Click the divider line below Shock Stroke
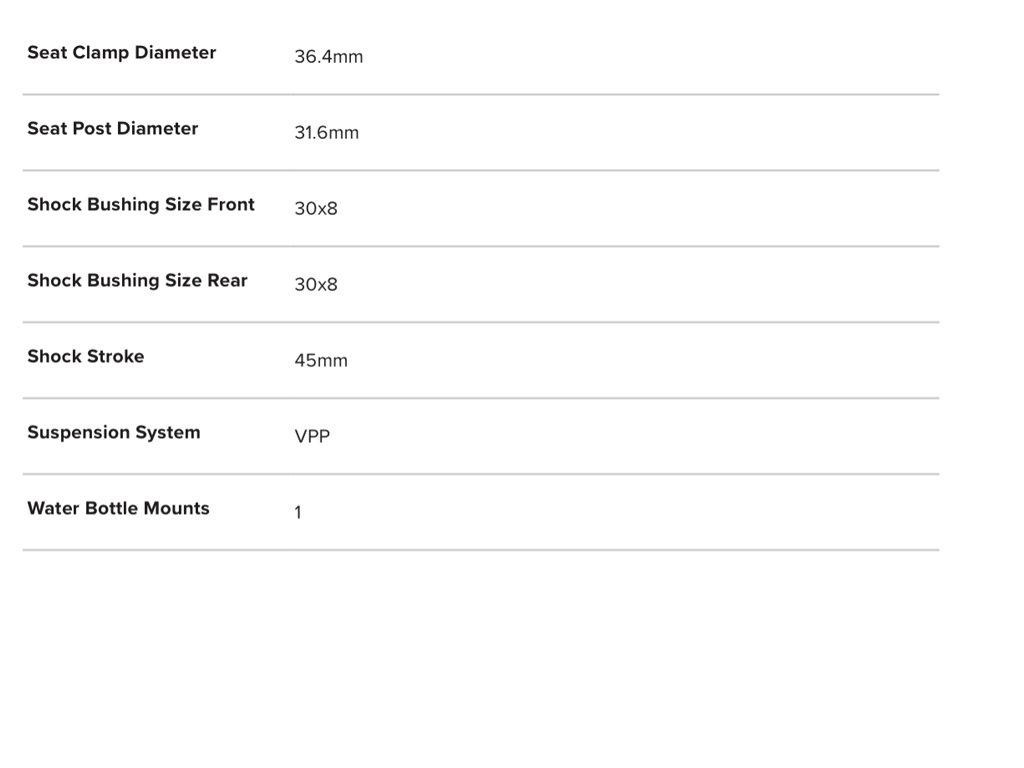This screenshot has width=1024, height=768. [x=480, y=399]
